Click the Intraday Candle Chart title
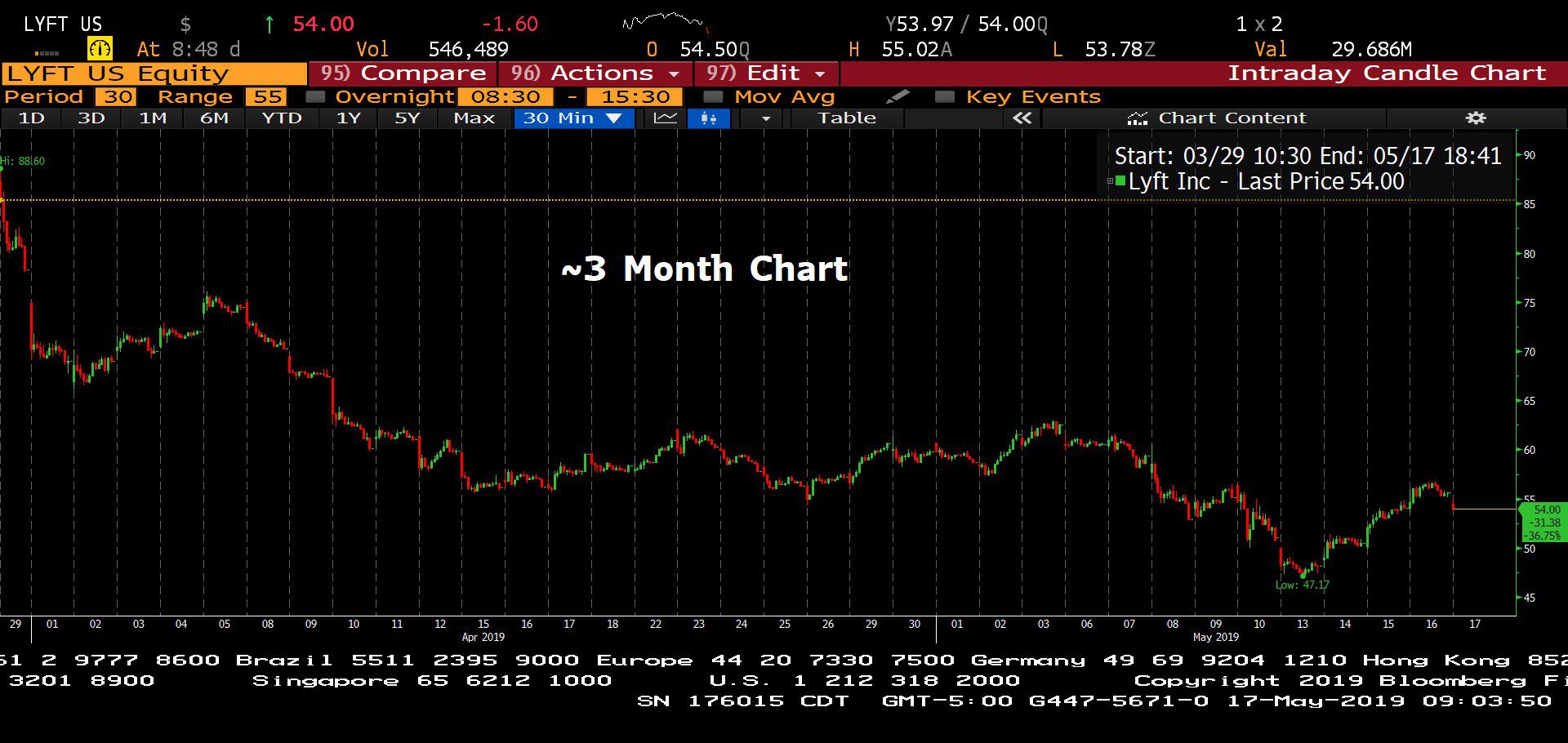Viewport: 1568px width, 743px height. tap(1387, 73)
